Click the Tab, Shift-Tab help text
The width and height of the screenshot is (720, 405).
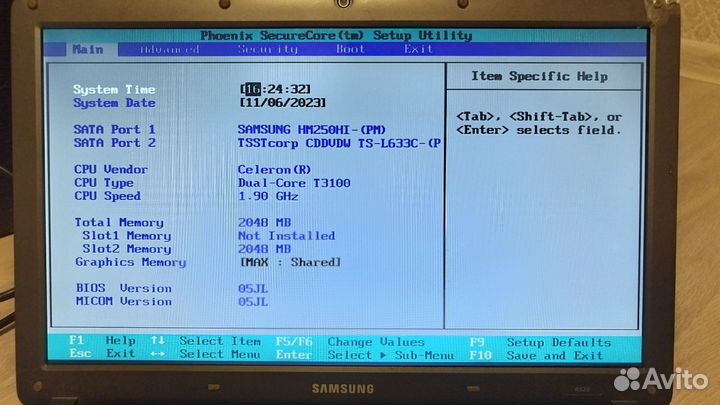coord(539,124)
